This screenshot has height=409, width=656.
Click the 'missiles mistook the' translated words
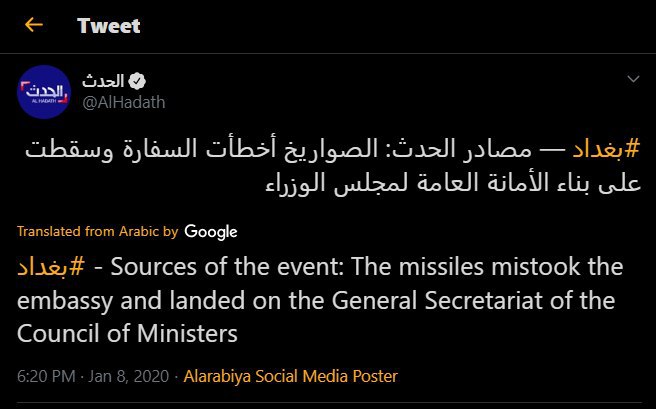tap(487, 267)
